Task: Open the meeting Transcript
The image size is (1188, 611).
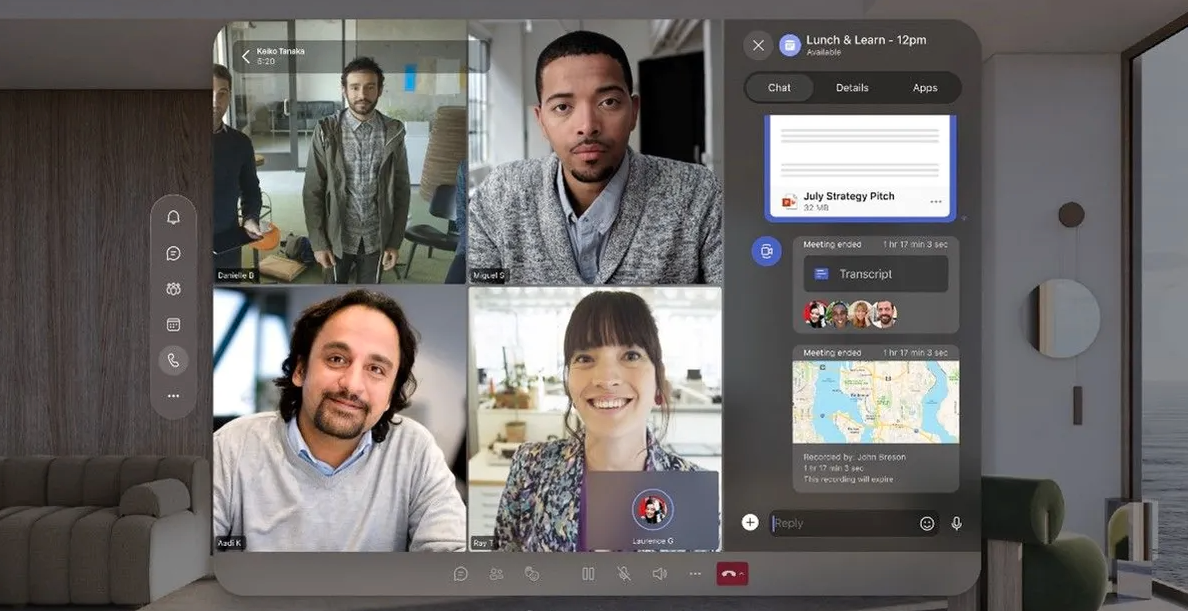Action: point(875,274)
